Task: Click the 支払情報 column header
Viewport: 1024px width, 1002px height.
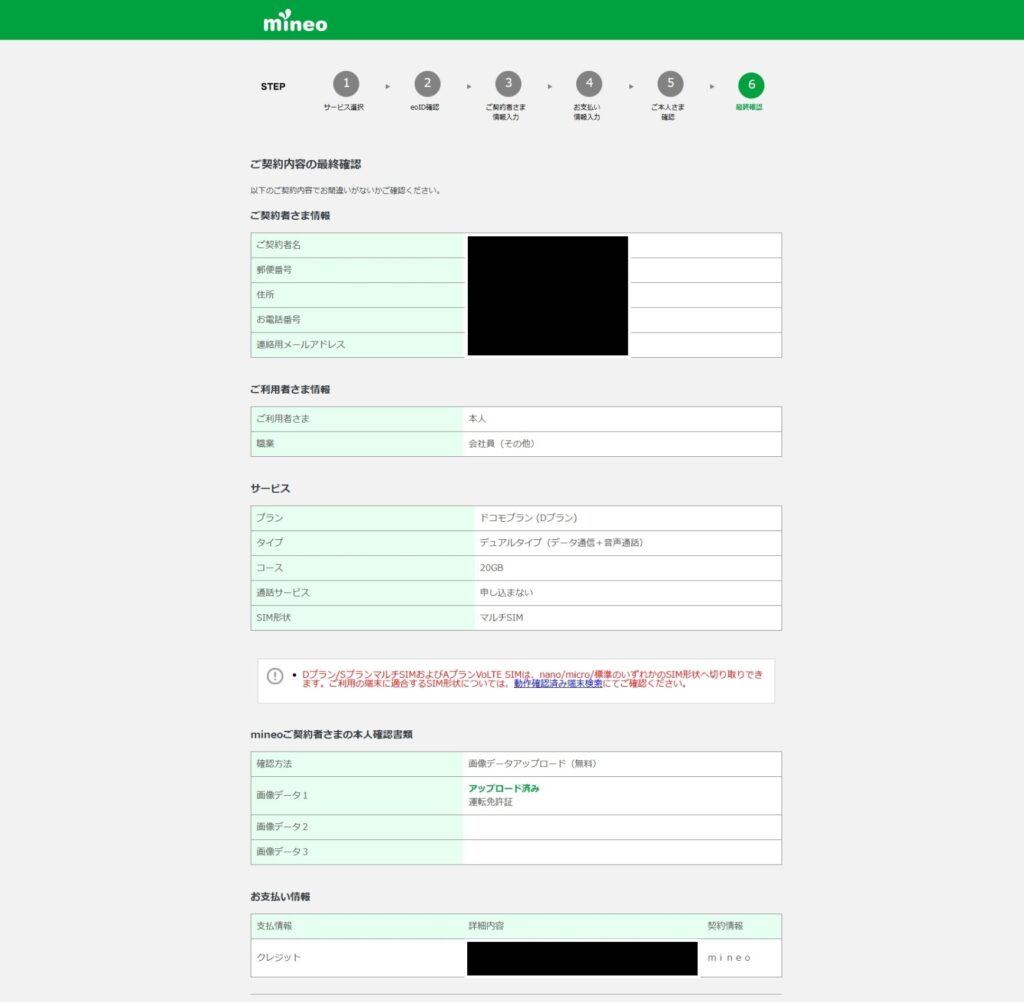Action: coord(274,926)
